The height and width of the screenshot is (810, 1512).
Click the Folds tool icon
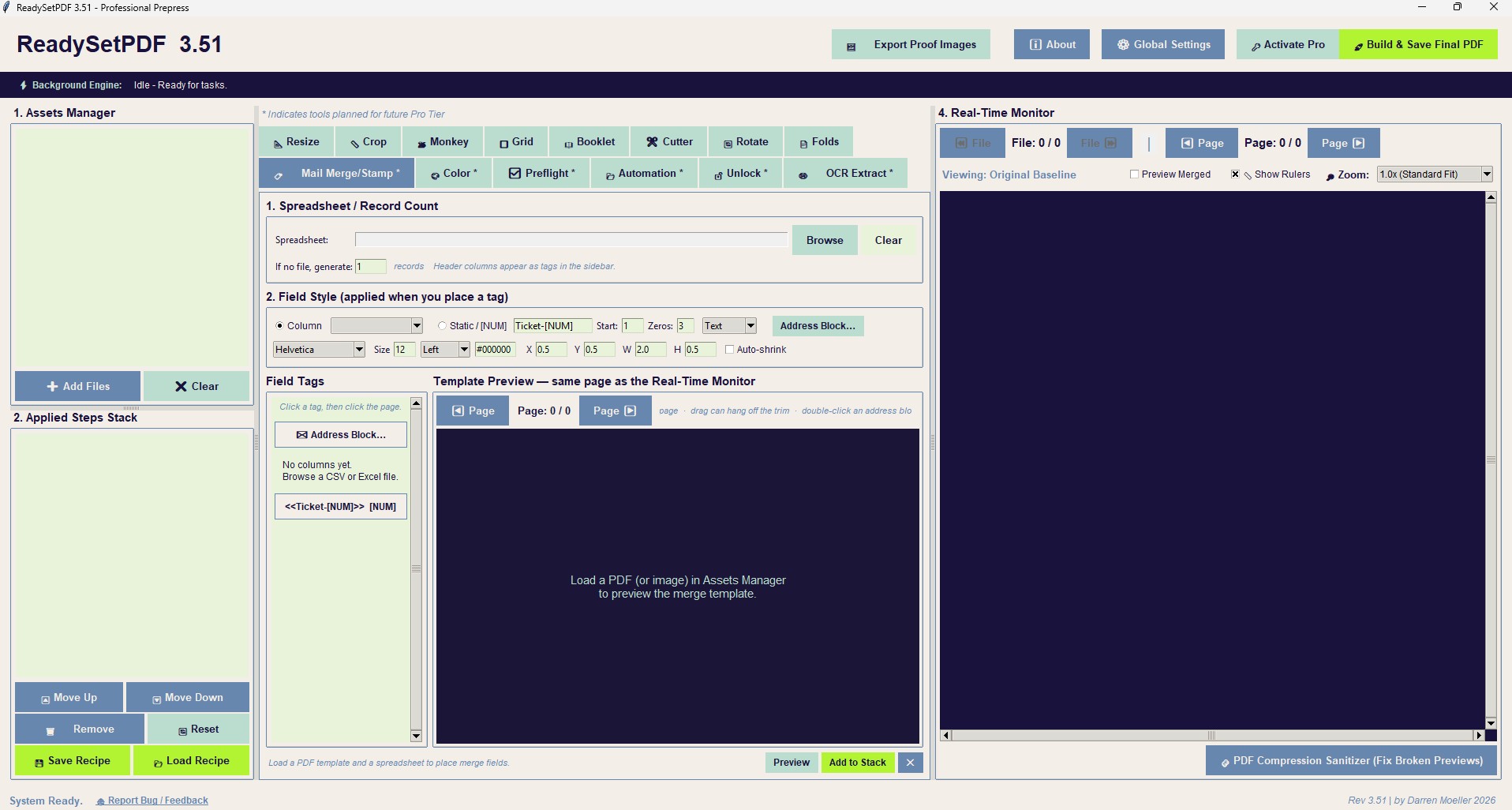pyautogui.click(x=803, y=144)
